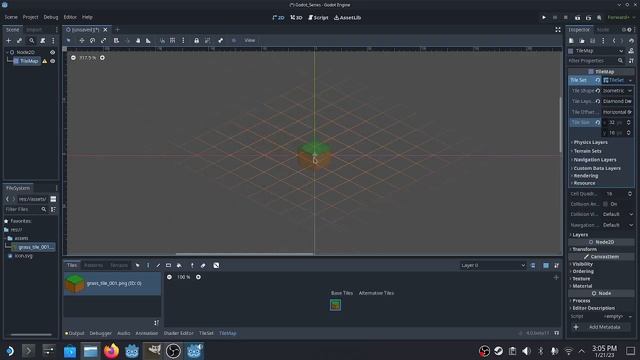Toggle TileMap grid visibility button

tap(546, 266)
